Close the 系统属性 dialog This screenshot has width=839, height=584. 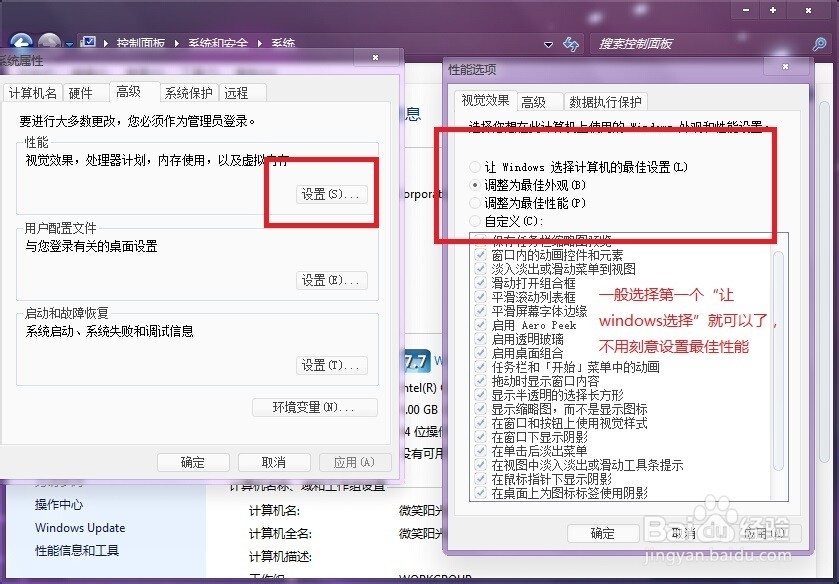(x=376, y=57)
